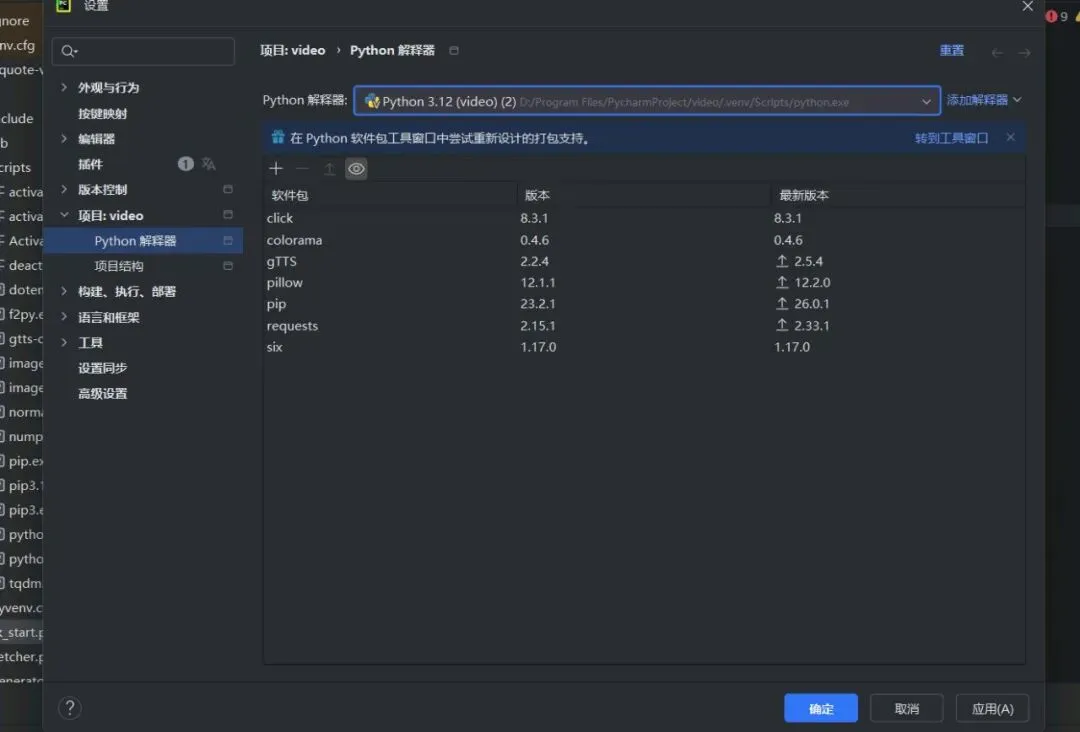Open the 添加解释器 dropdown

tap(984, 100)
